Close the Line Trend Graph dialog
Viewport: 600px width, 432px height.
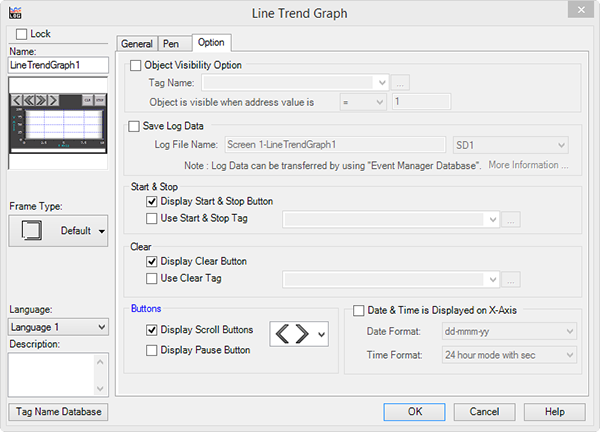[581, 10]
